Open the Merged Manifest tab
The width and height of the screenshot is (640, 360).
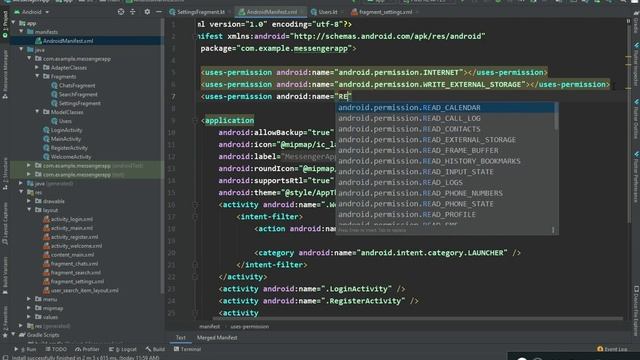(217, 338)
